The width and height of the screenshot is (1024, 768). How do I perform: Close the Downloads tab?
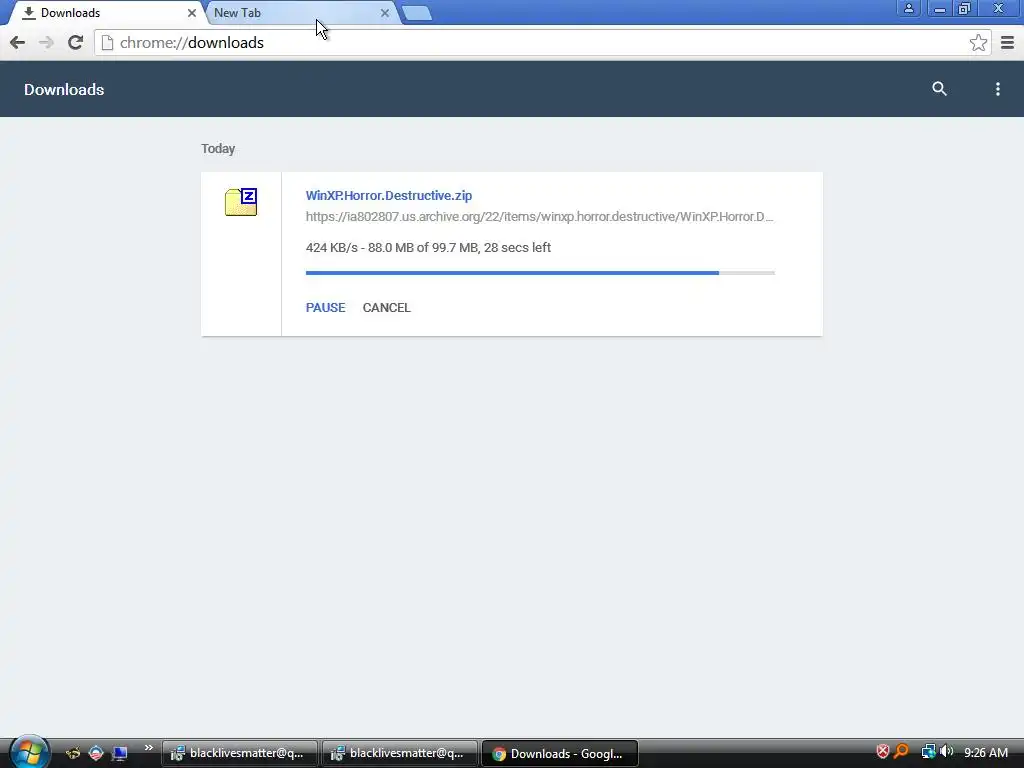coord(191,13)
